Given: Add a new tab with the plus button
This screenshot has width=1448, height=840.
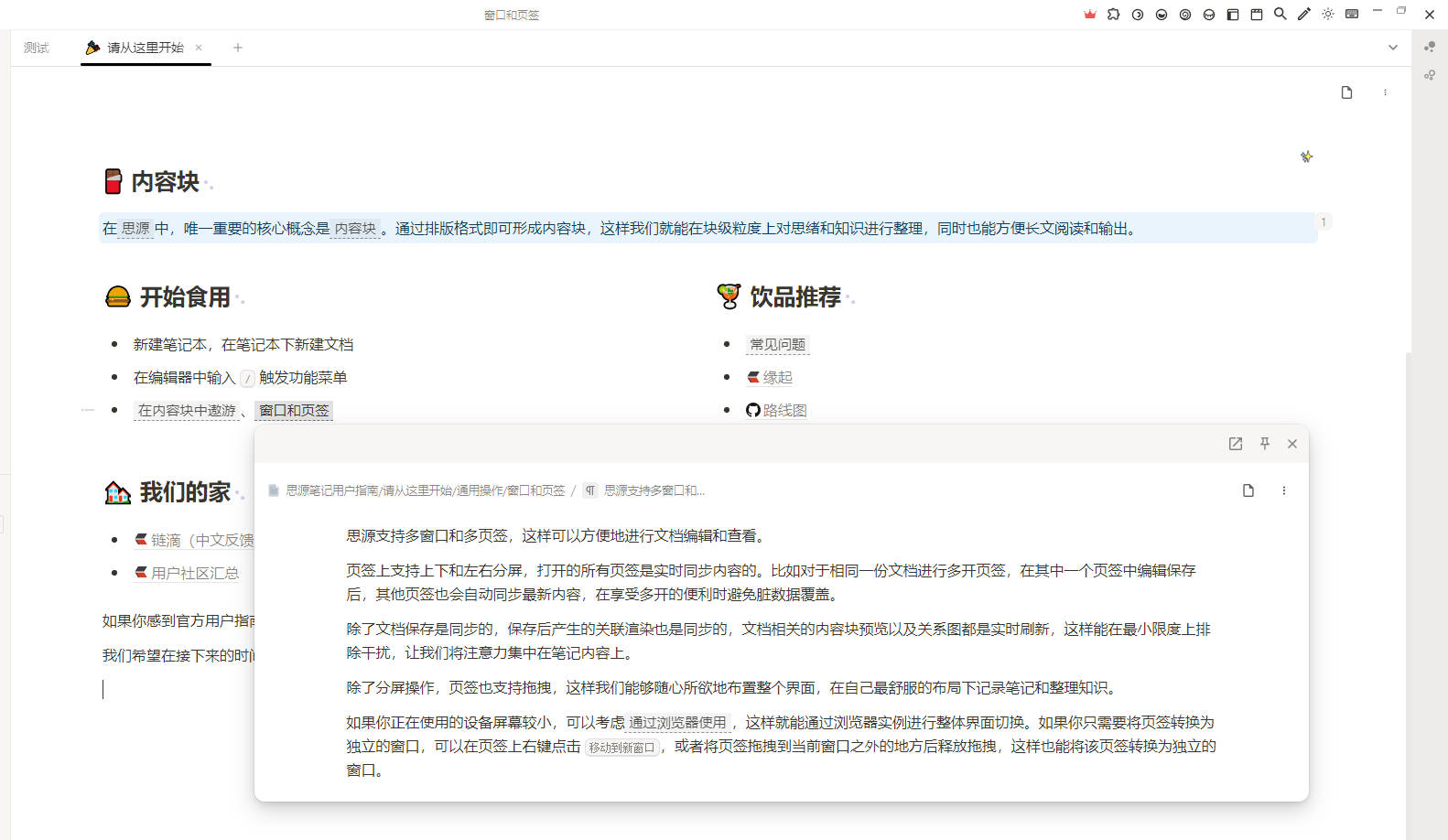Looking at the screenshot, I should point(238,48).
